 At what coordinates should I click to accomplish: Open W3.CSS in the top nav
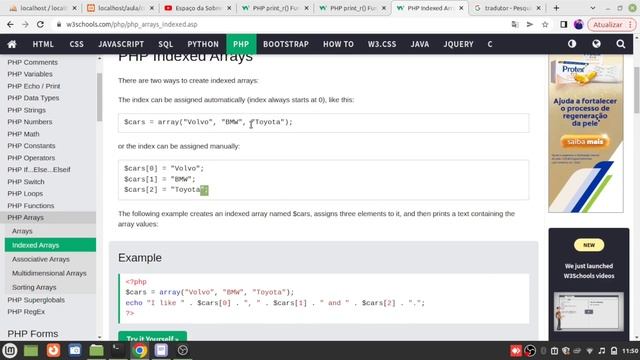pos(382,44)
